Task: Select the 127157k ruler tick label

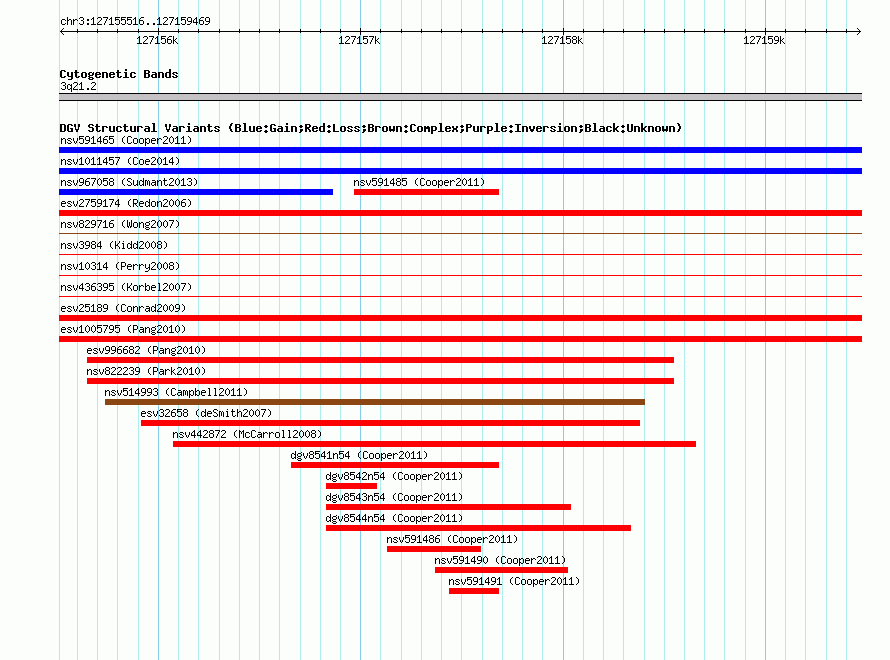Action: coord(359,40)
